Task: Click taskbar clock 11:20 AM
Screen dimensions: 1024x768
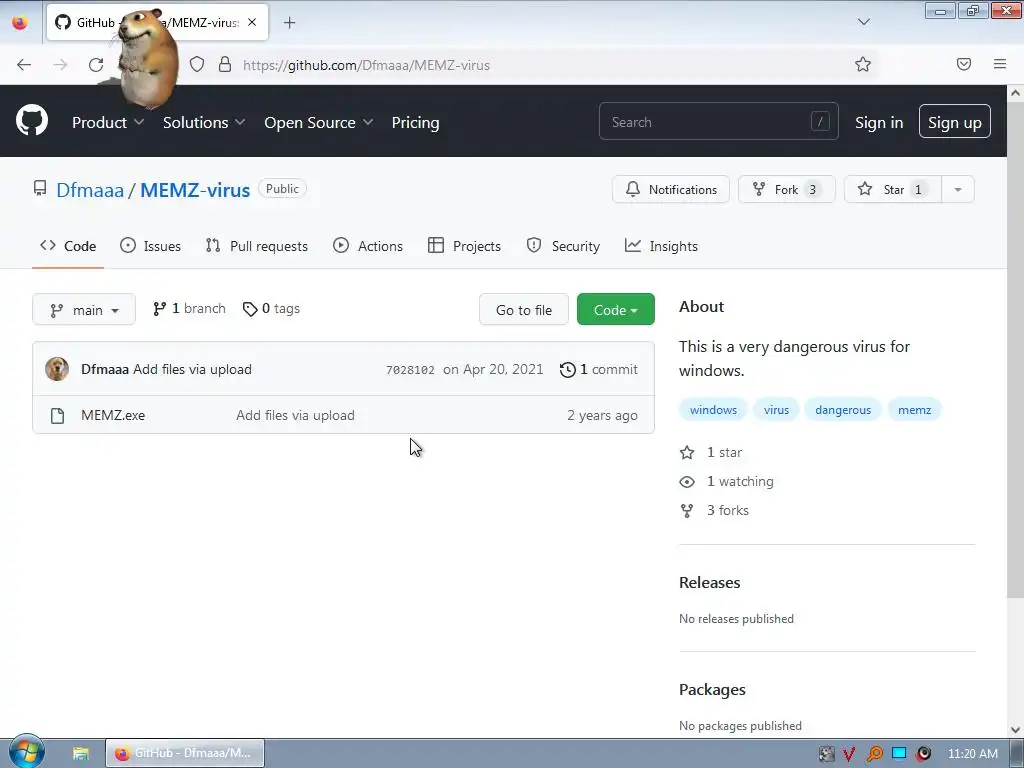Action: click(x=973, y=754)
